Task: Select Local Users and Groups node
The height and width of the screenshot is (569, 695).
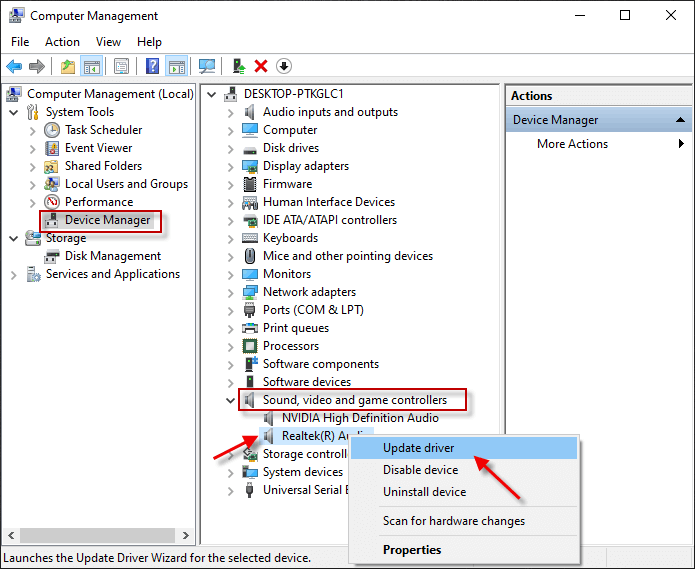Action: (126, 184)
